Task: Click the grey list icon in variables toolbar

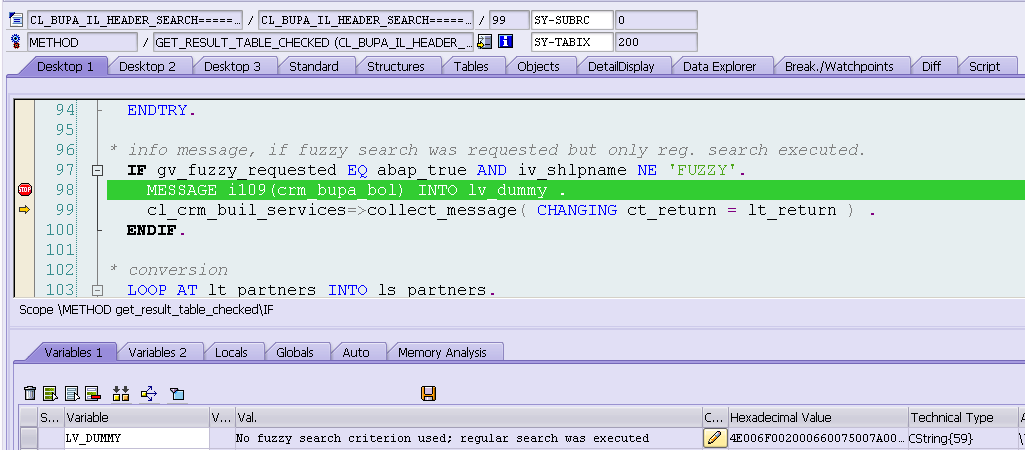Action: pyautogui.click(x=72, y=393)
